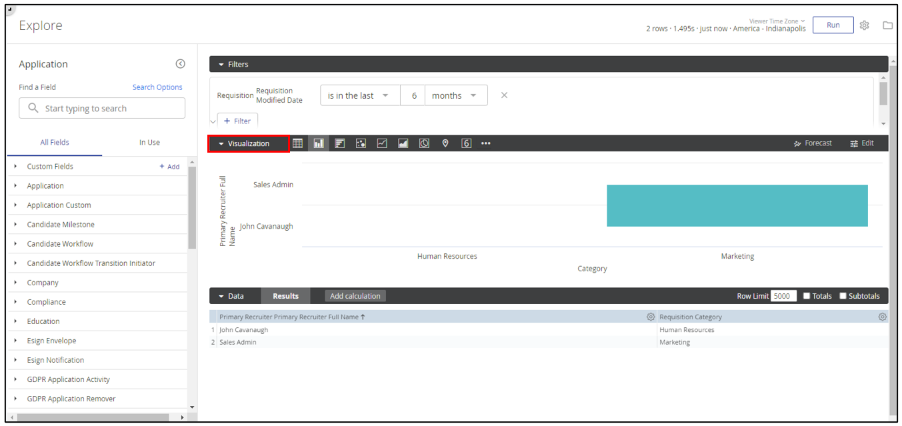Viewport: 902px width, 426px height.
Task: Click + Add for Custom Fields
Action: click(169, 167)
